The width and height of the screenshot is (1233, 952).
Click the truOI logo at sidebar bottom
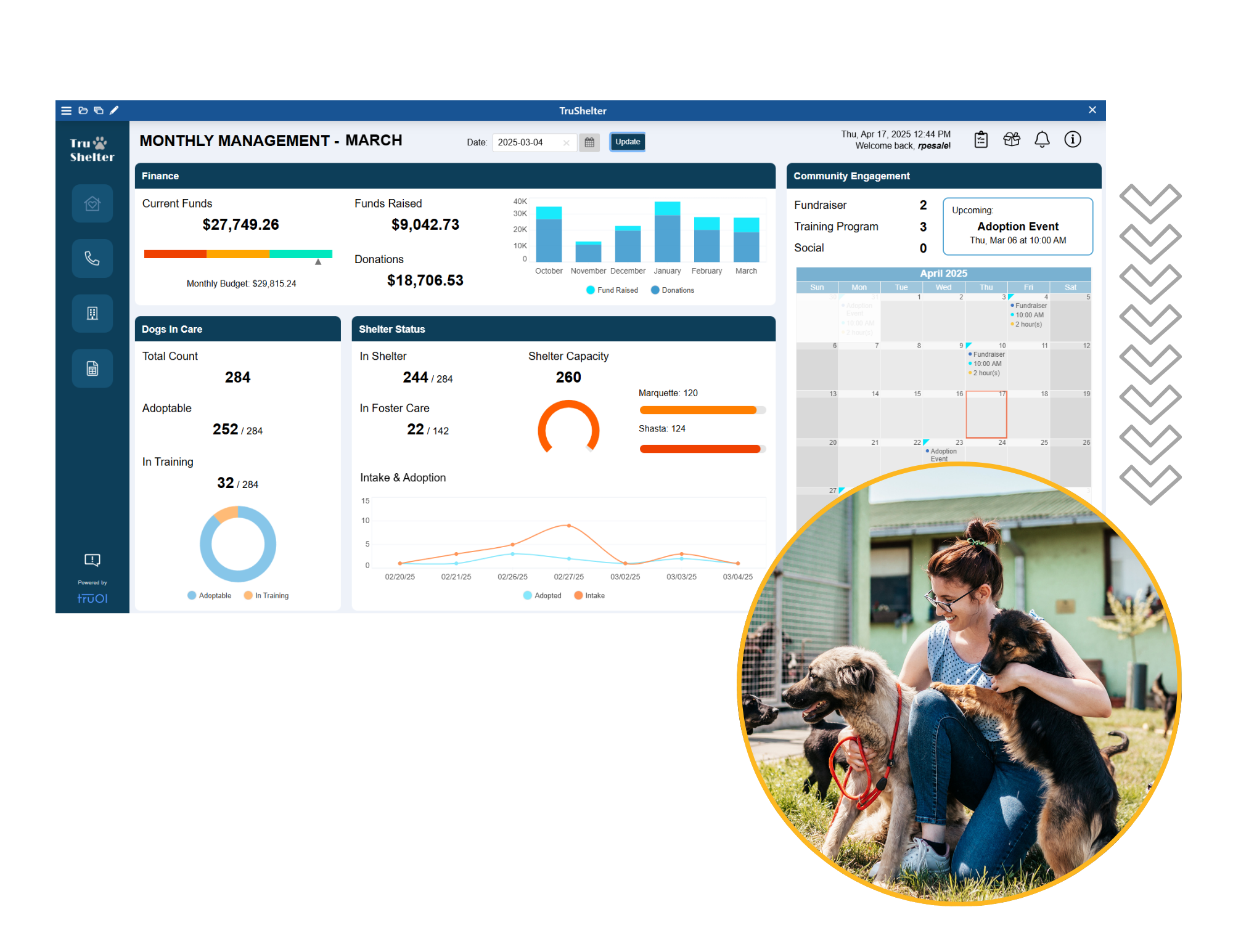(x=92, y=598)
